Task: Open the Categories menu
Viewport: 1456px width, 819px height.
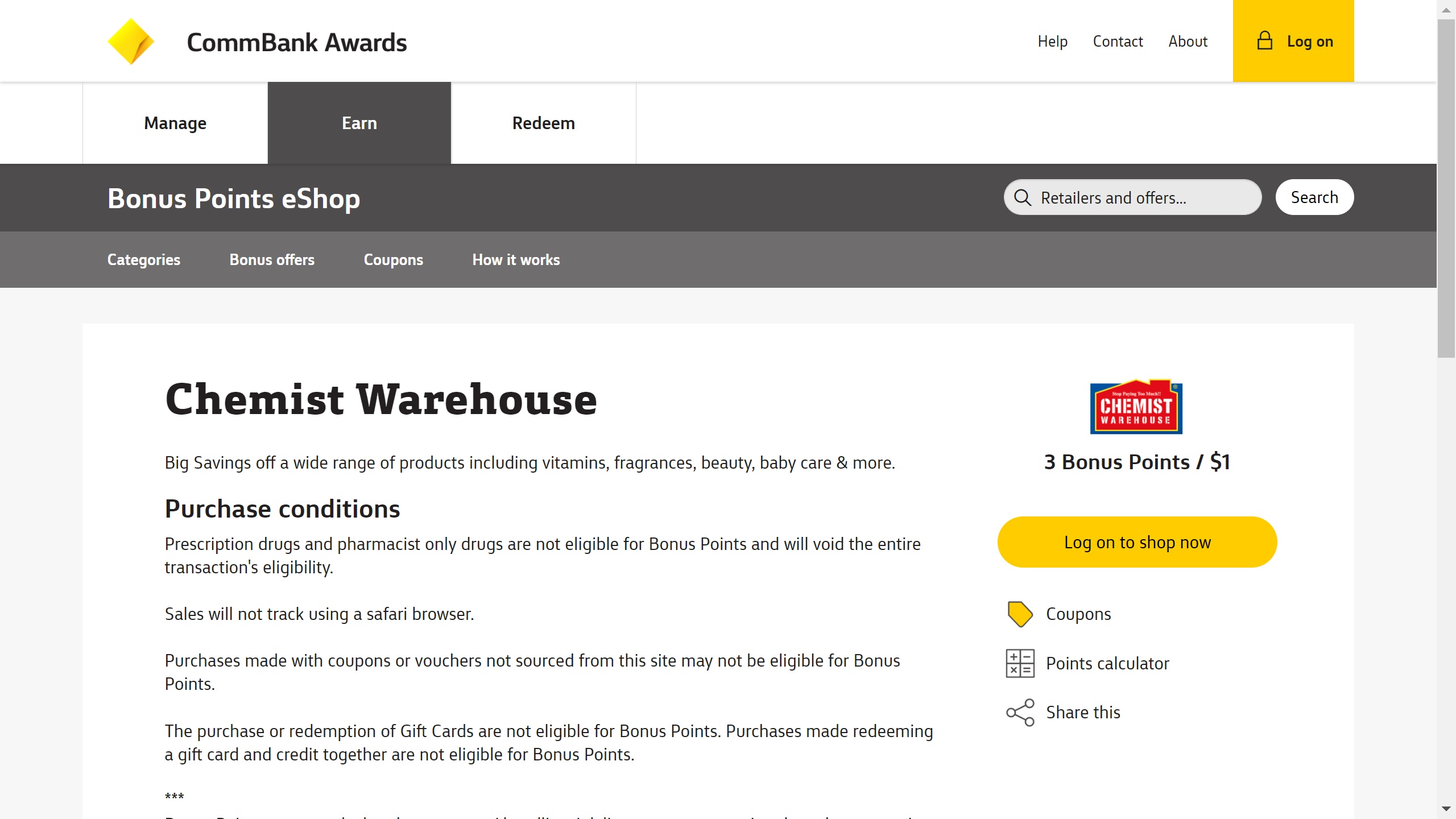Action: tap(144, 259)
